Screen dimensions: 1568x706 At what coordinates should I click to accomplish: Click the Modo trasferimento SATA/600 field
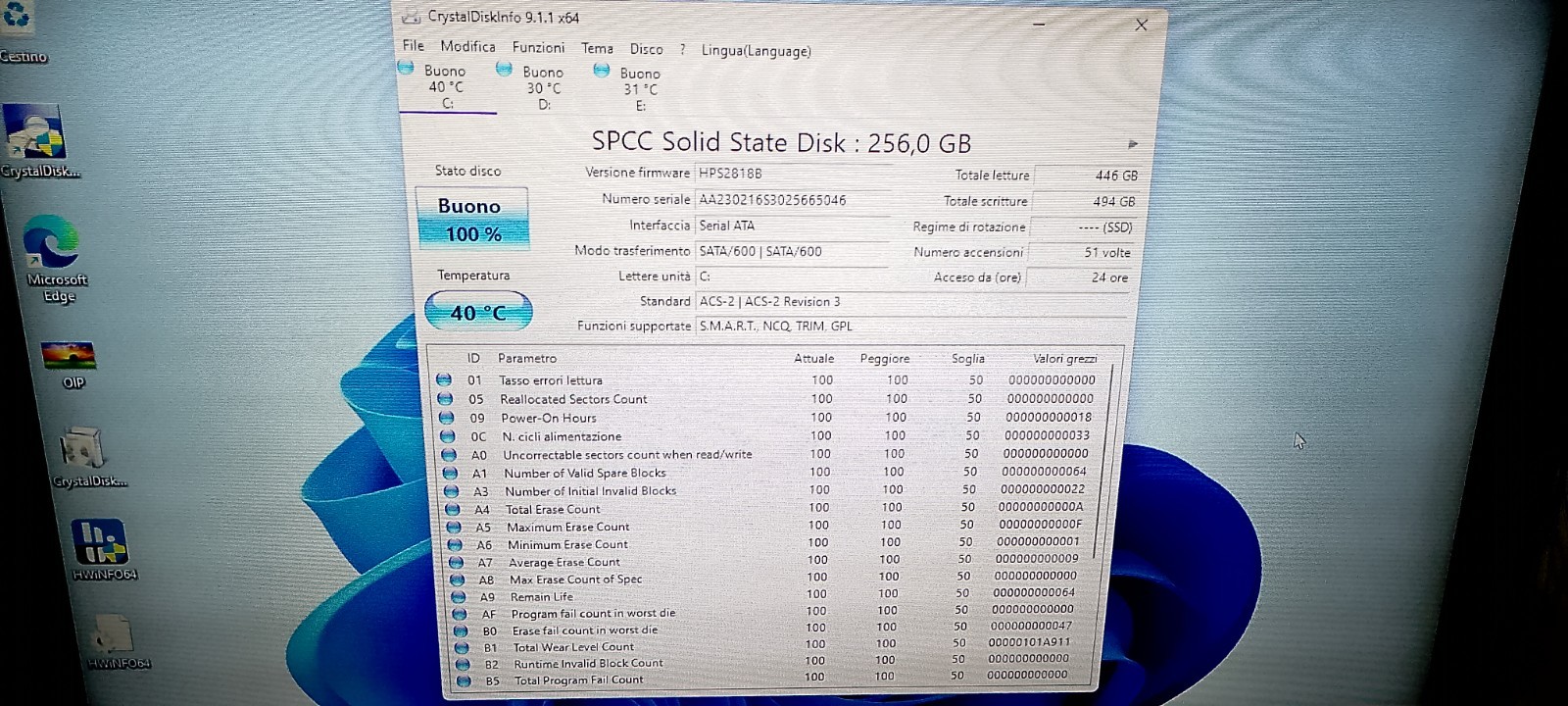click(792, 251)
